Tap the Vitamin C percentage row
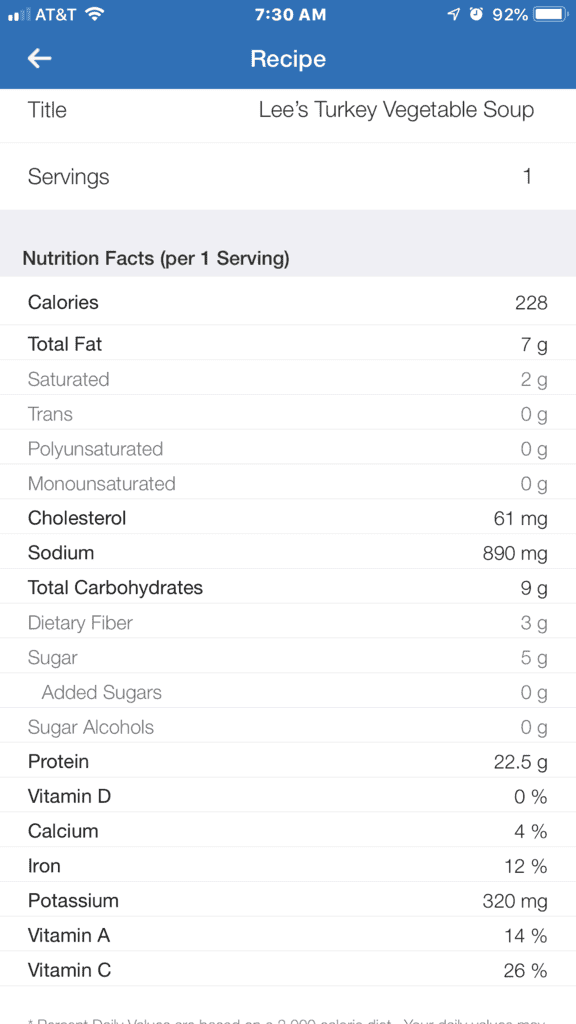 [x=288, y=970]
